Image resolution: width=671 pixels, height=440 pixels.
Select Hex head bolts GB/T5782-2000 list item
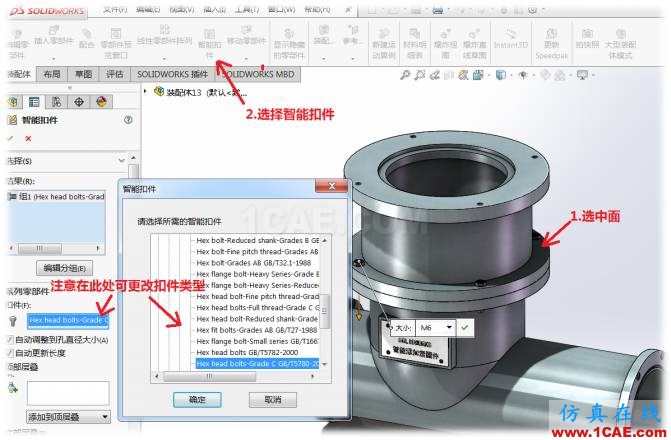pyautogui.click(x=247, y=352)
